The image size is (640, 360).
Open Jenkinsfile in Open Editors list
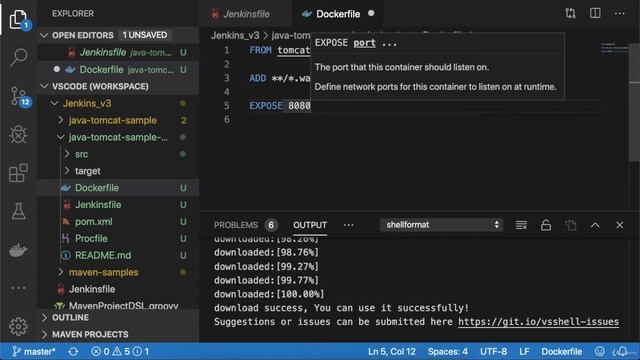click(x=118, y=52)
